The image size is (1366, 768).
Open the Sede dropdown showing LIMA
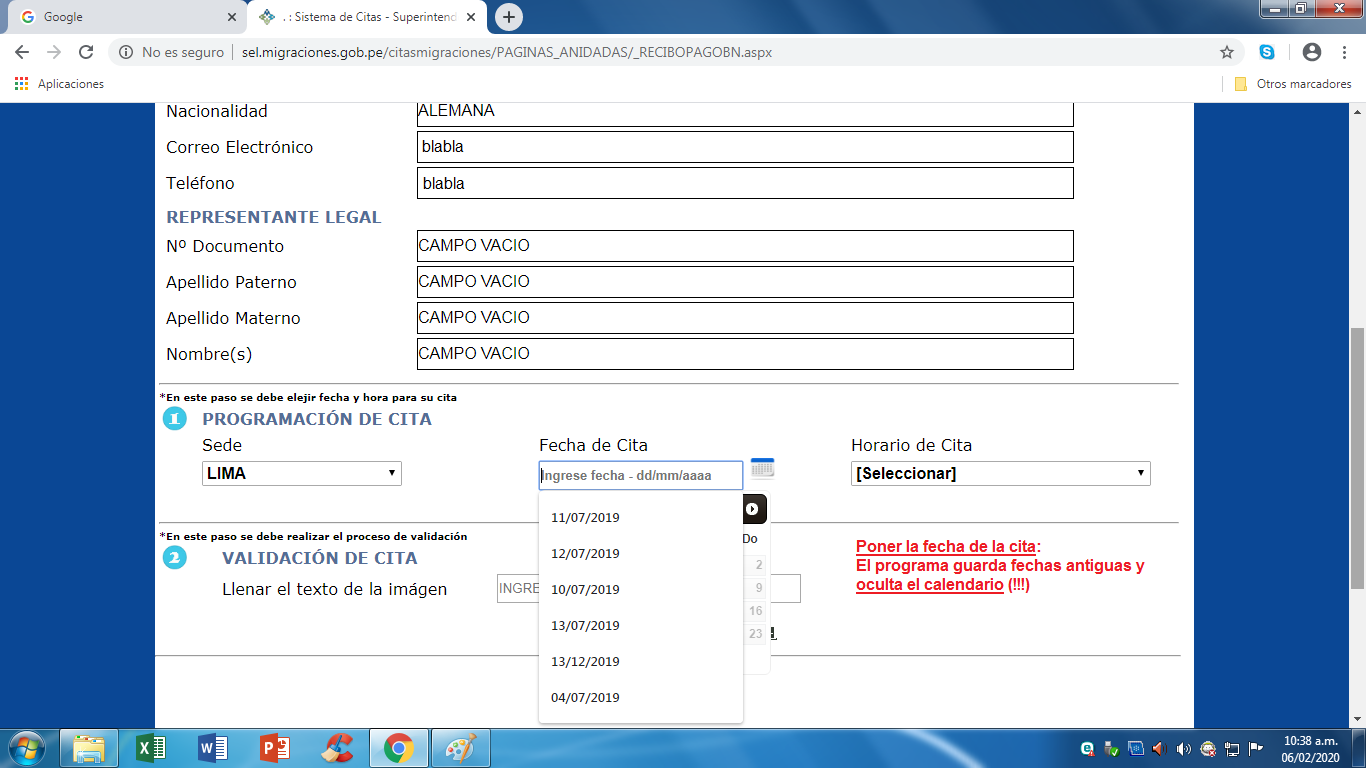pyautogui.click(x=301, y=474)
